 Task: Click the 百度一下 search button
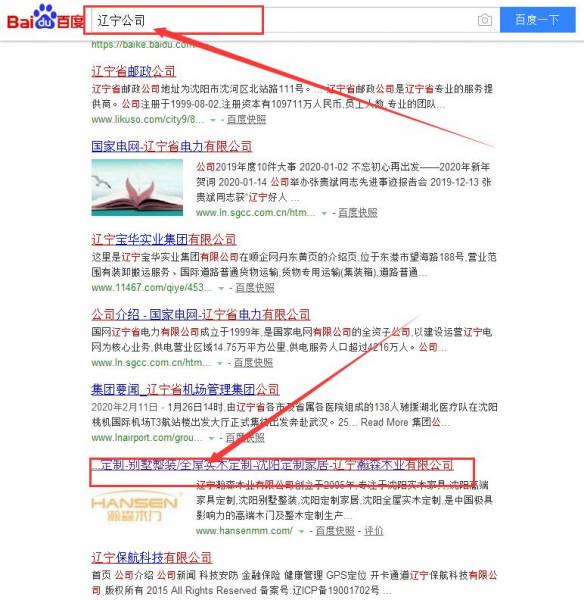click(537, 20)
